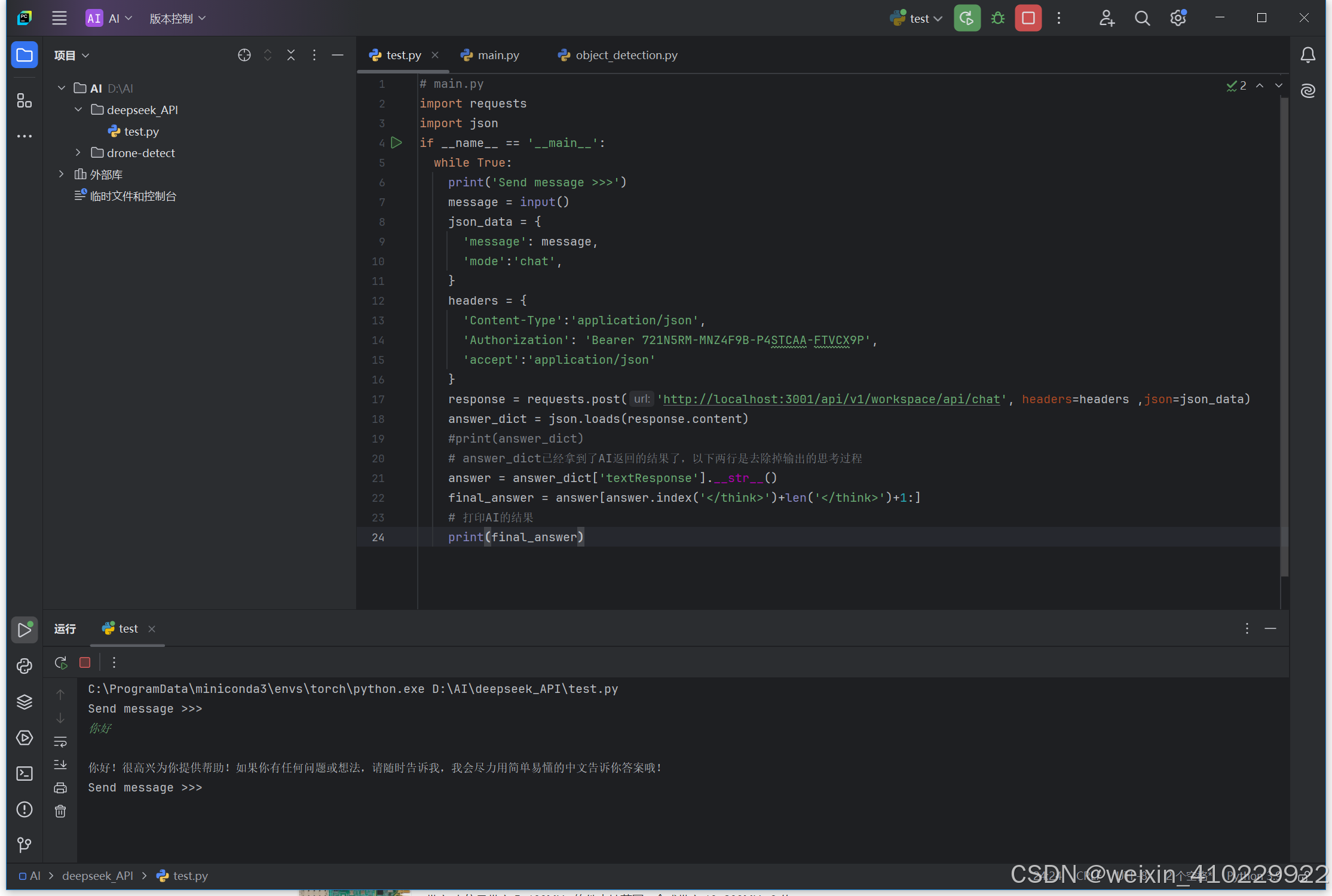Open the Problems view in left sidebar

tap(25, 809)
